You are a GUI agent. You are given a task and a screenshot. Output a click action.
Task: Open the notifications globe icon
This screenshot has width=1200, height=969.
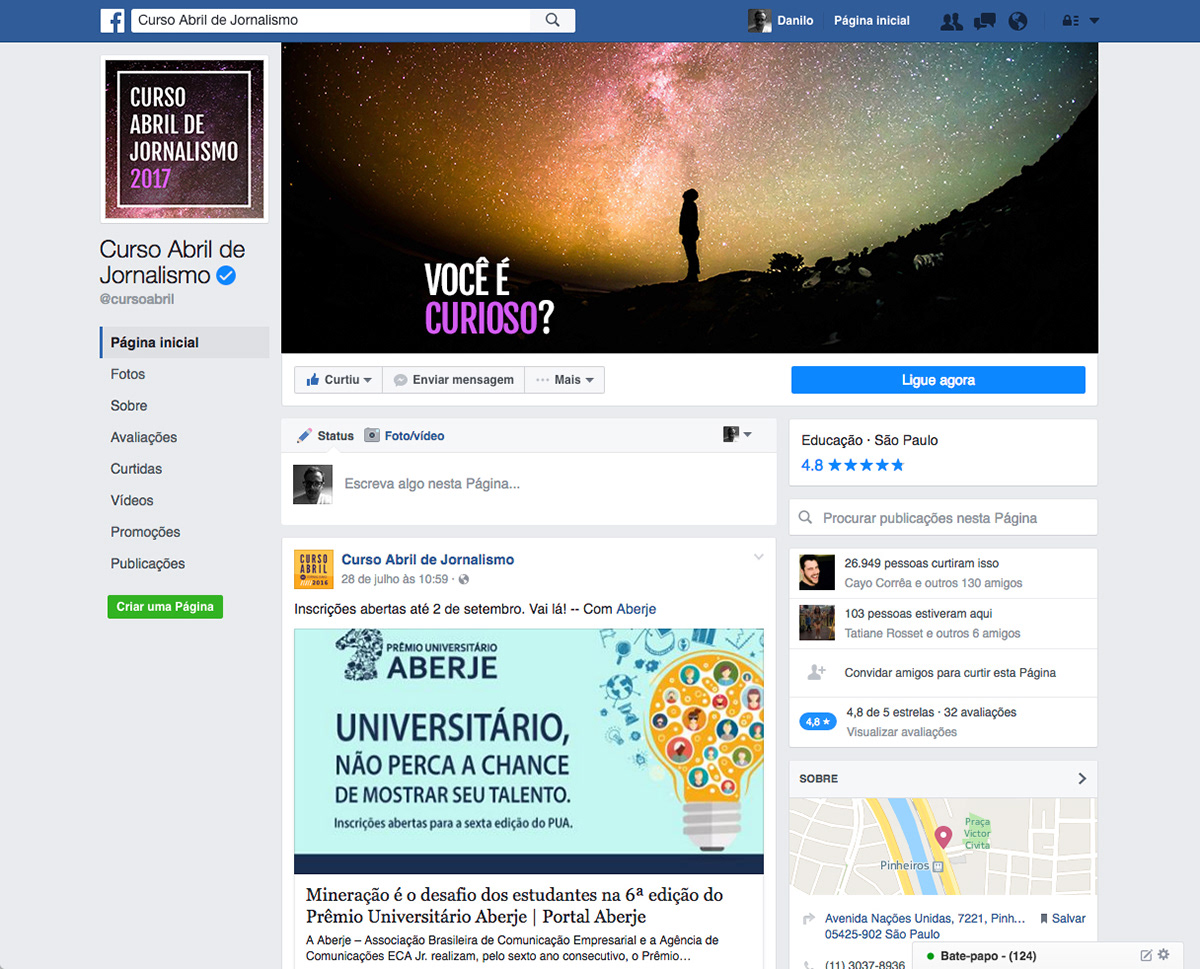[1018, 21]
